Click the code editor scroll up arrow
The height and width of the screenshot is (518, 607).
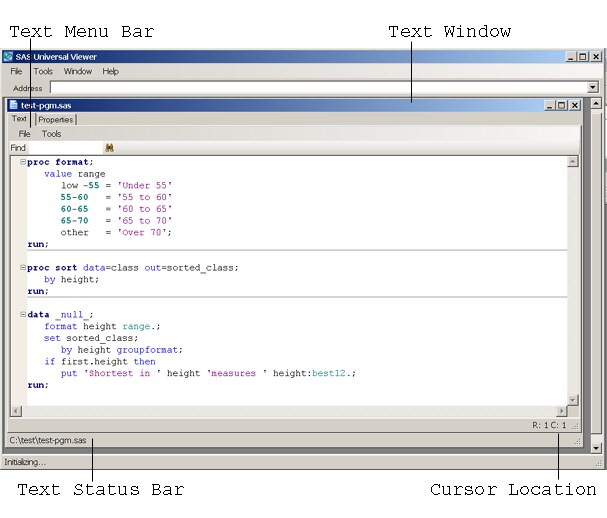(x=573, y=162)
